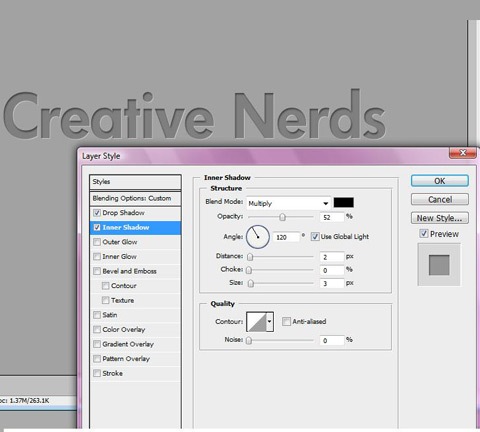This screenshot has height=432, width=480.
Task: Uncheck the Inner Shadow checkbox
Action: (x=97, y=227)
